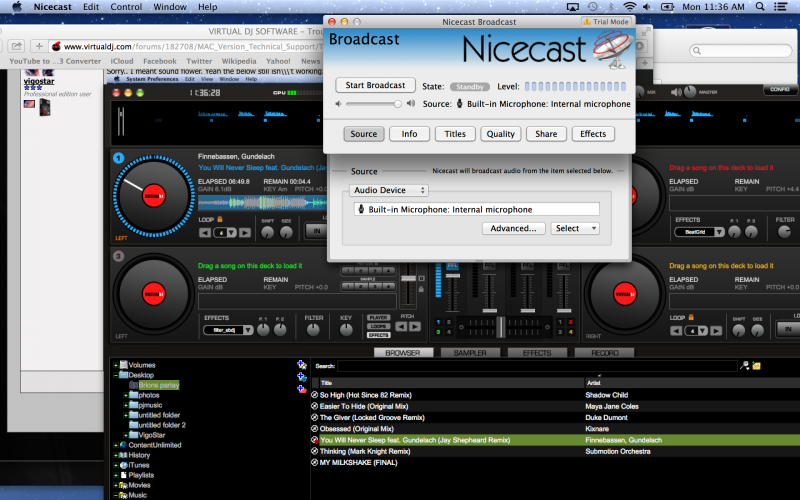This screenshot has height=500, width=800.
Task: Open the Control menu in the menu bar
Action: pyautogui.click(x=126, y=7)
